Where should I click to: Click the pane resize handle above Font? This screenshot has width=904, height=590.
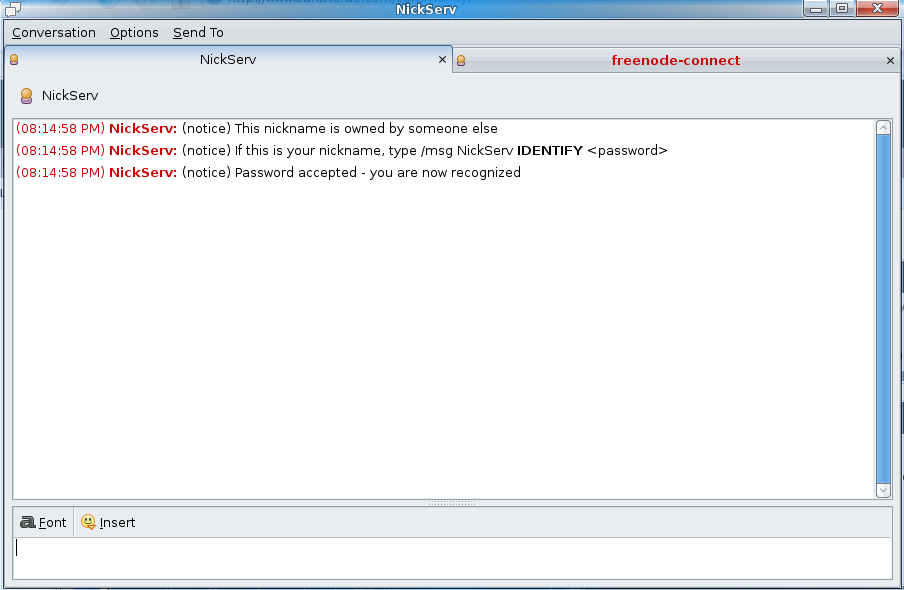point(452,503)
